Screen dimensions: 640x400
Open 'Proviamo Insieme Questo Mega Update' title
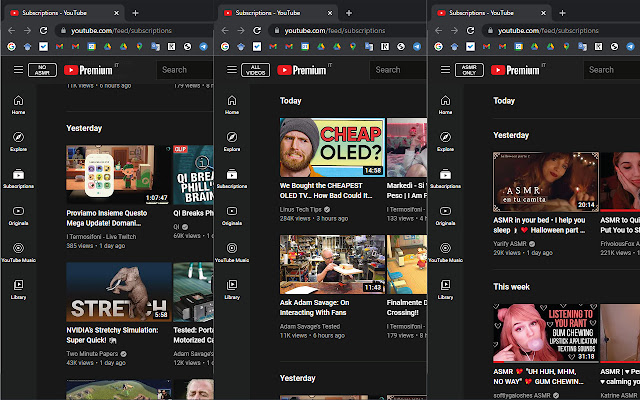tap(107, 218)
